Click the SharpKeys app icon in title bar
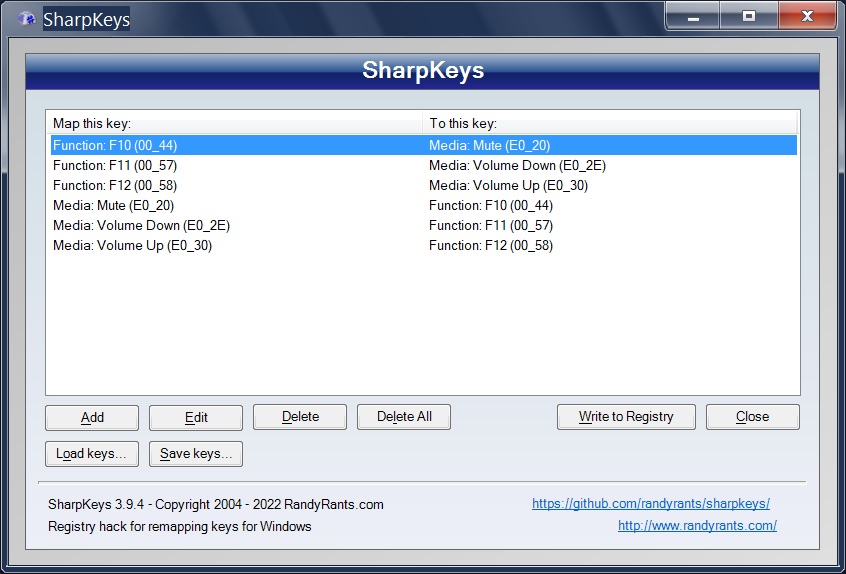Viewport: 846px width, 574px height. [x=26, y=19]
